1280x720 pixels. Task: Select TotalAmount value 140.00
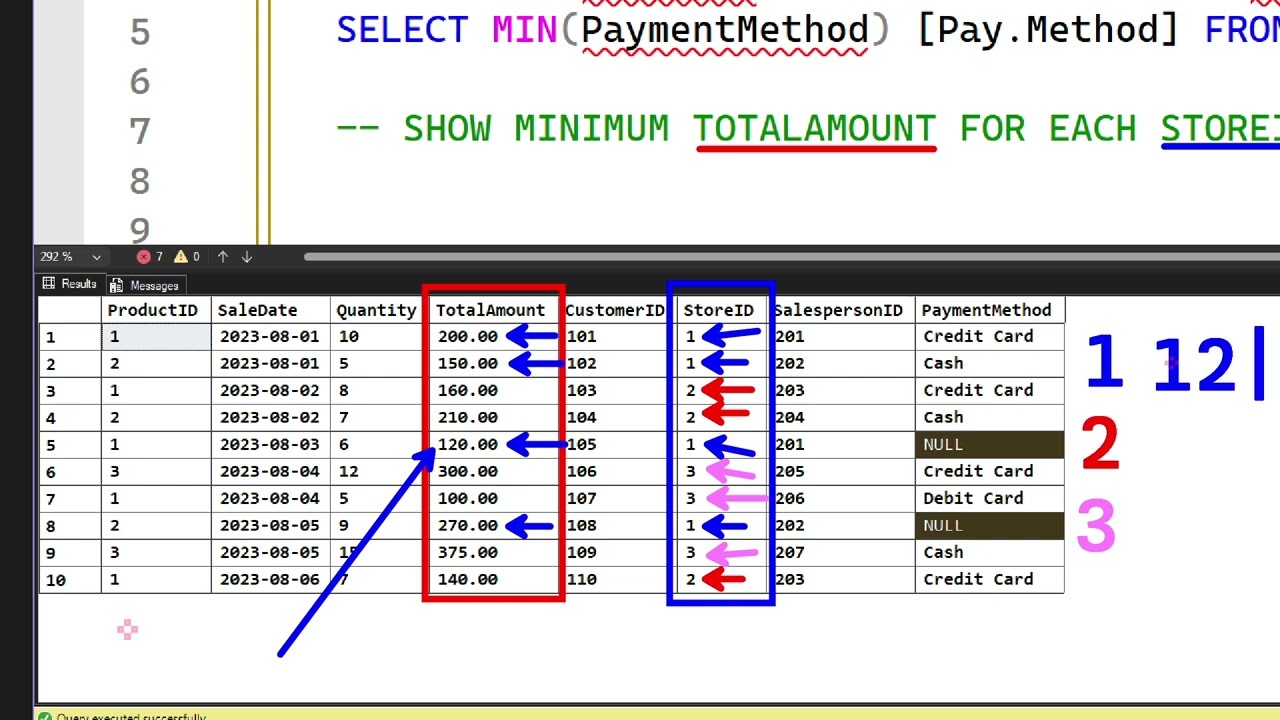(467, 580)
